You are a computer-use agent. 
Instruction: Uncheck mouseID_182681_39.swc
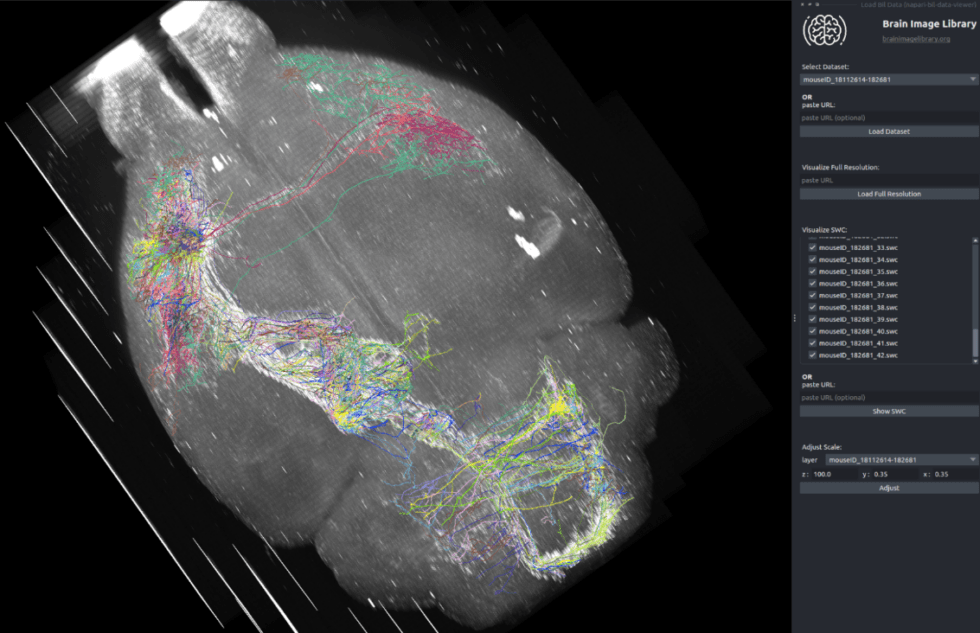point(812,319)
